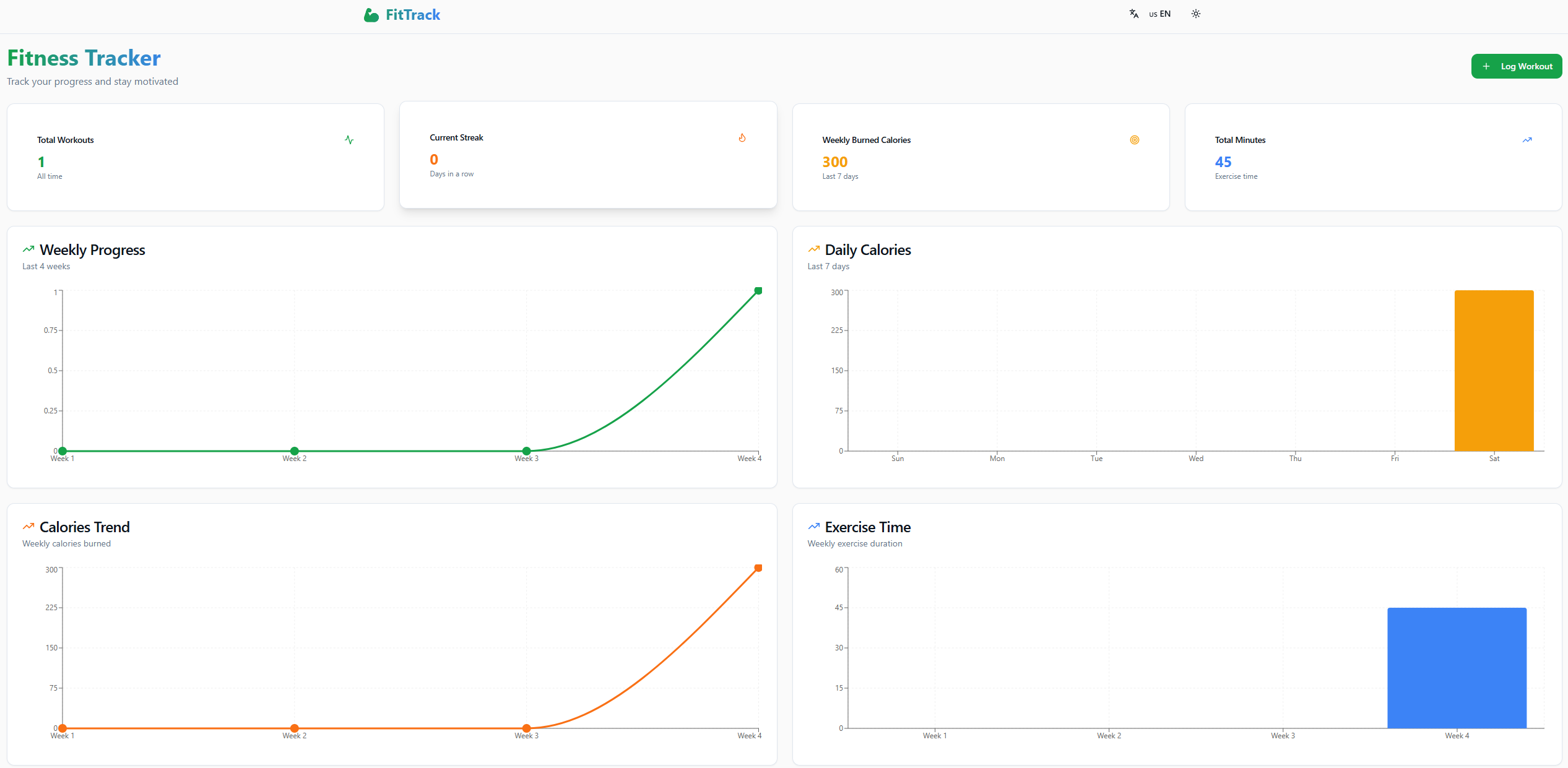Click the Weekly Burned Calories value 300
The width and height of the screenshot is (1568, 768).
point(835,162)
